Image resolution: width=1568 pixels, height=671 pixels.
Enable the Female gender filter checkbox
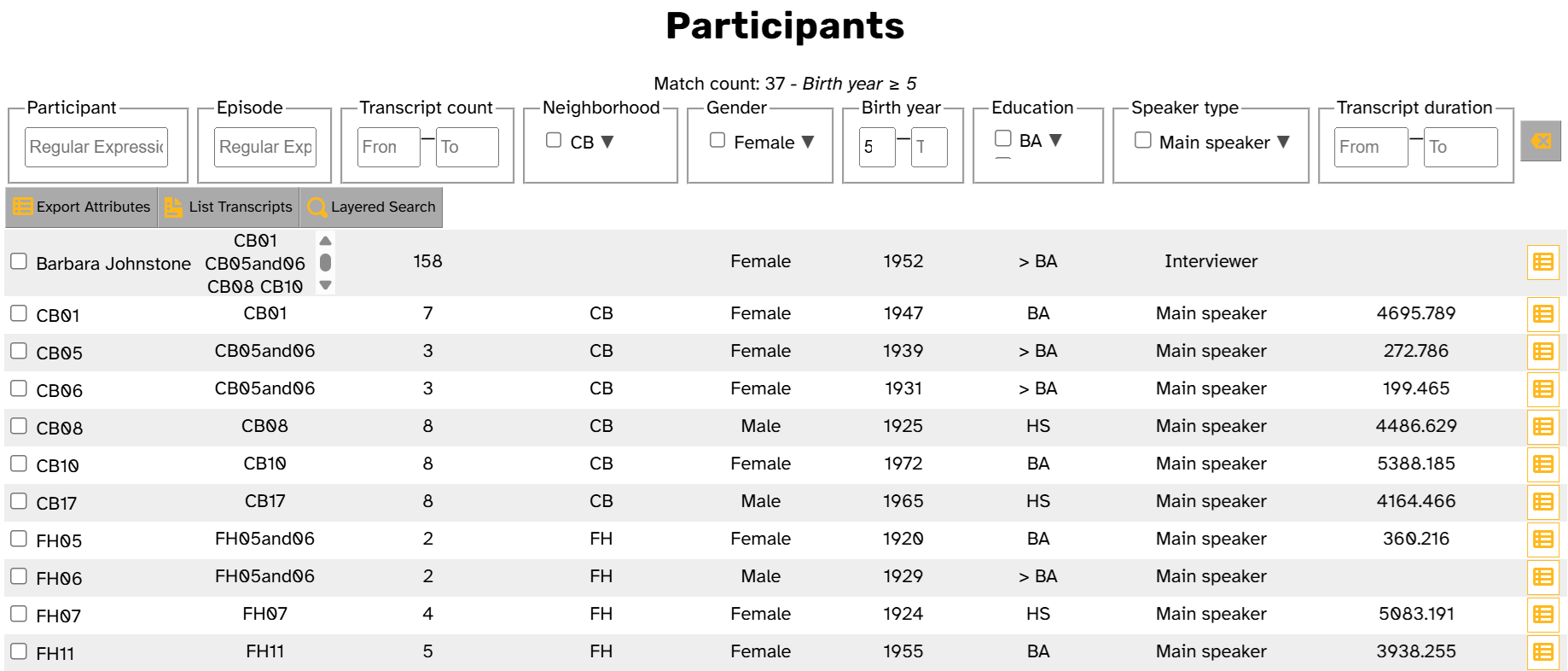point(717,140)
